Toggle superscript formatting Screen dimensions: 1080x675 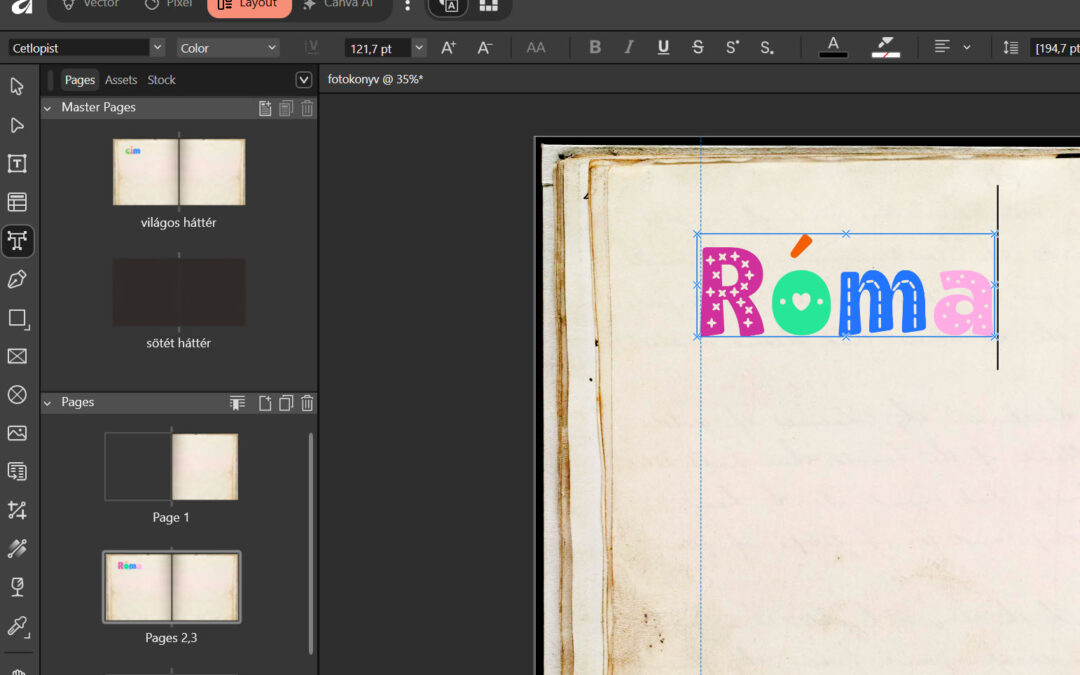pos(732,48)
